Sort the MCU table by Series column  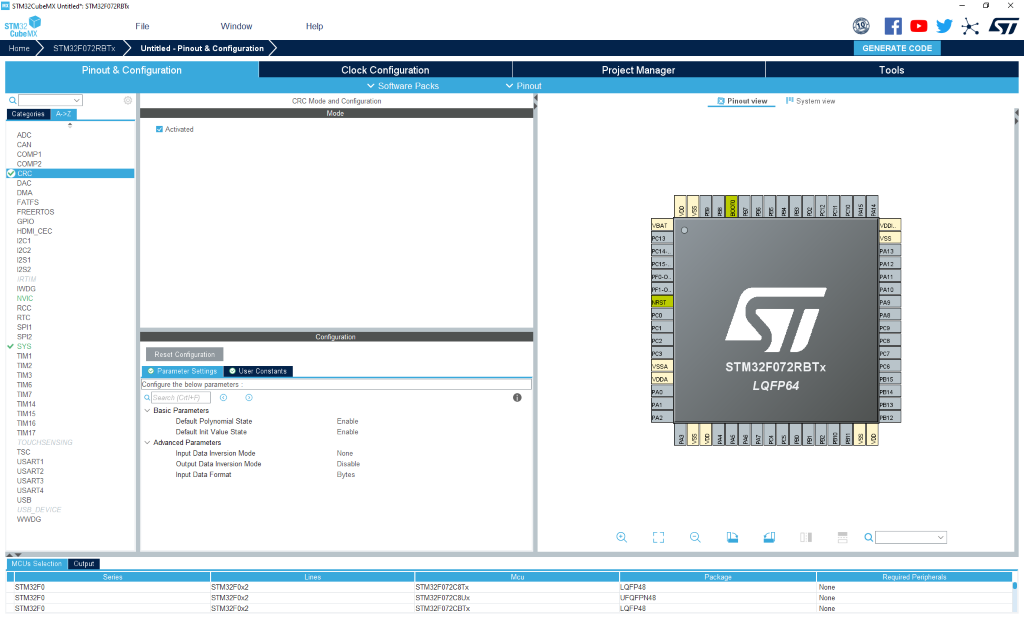point(112,577)
